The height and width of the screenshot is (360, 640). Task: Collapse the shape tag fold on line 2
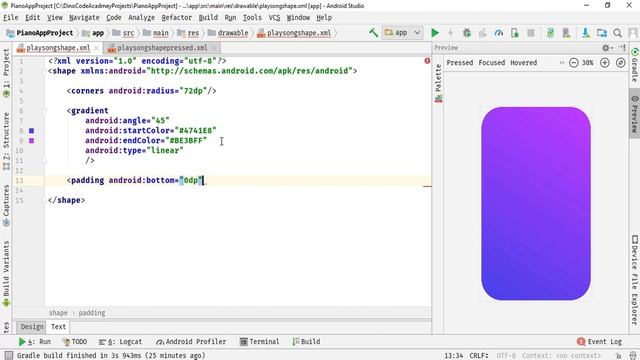coord(44,71)
